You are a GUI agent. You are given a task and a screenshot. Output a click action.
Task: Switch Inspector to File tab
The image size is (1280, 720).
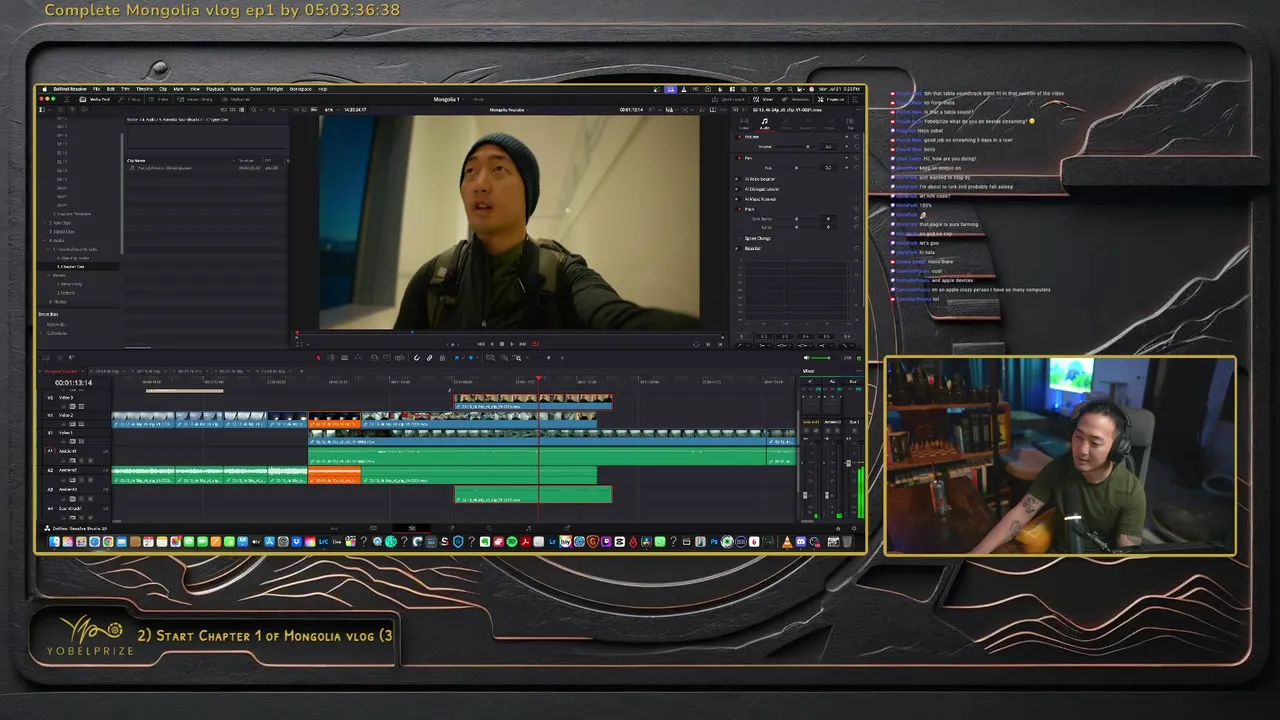click(850, 124)
